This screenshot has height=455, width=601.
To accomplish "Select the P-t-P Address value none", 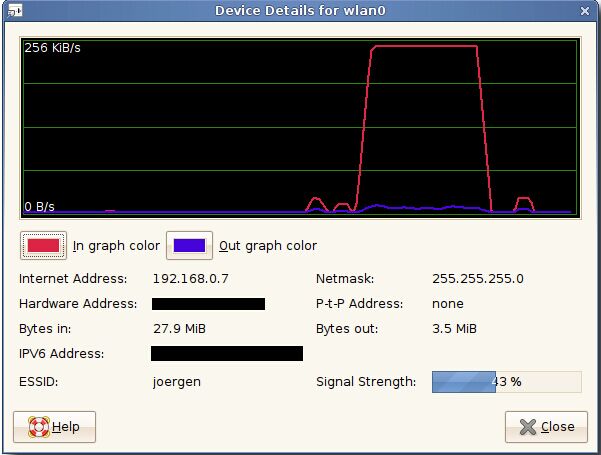I will click(x=448, y=304).
